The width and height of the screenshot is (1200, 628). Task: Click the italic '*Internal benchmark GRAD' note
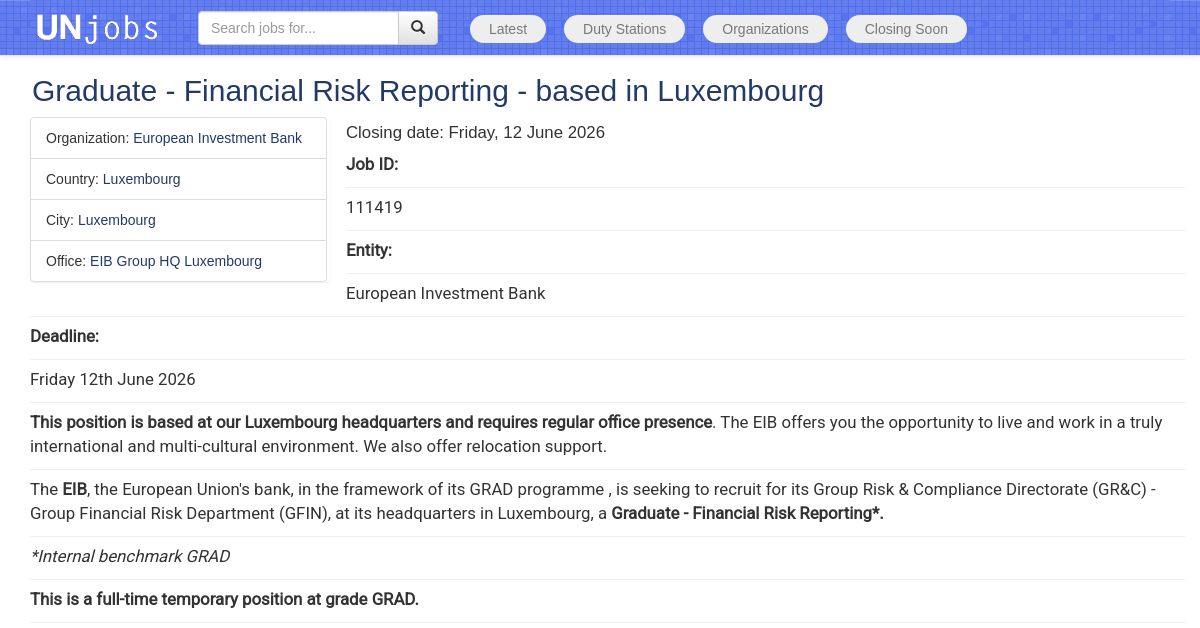point(130,556)
